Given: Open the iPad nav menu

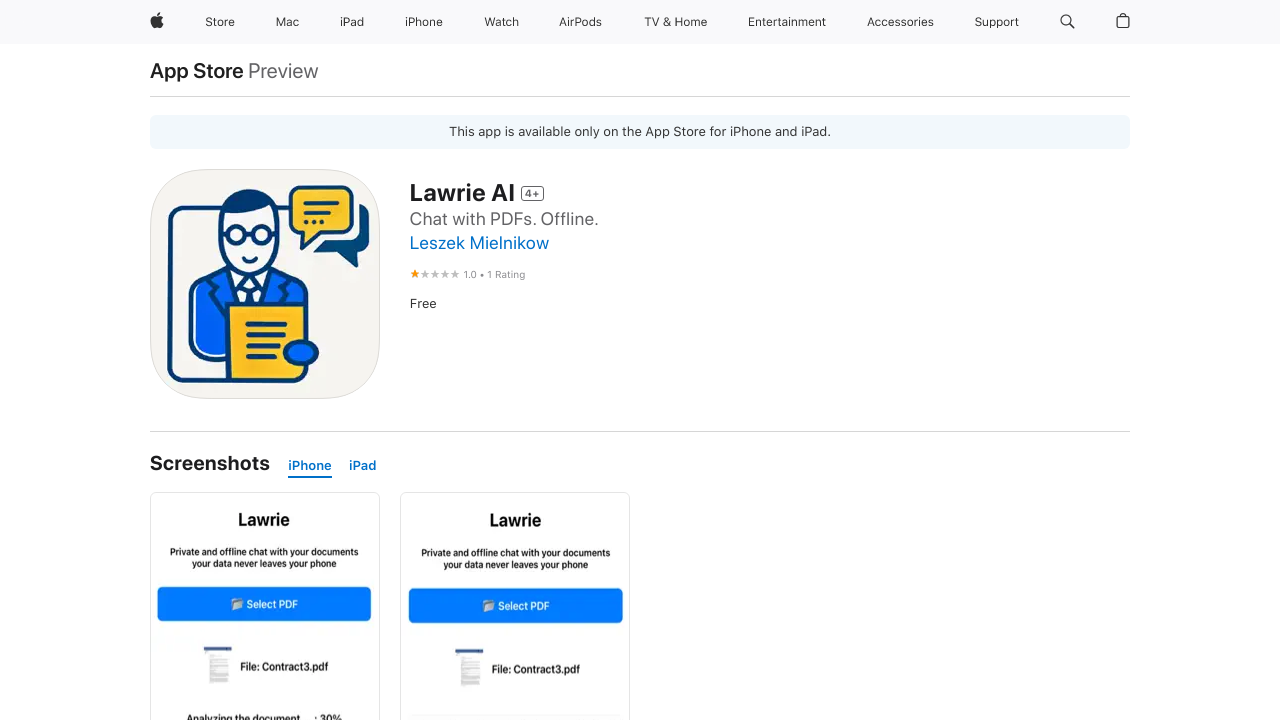Looking at the screenshot, I should [x=352, y=22].
